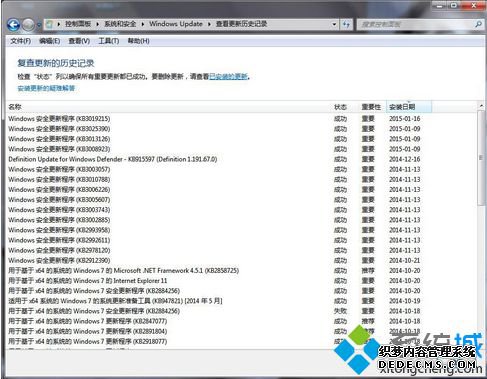Sort by 状态 column header

pyautogui.click(x=340, y=107)
